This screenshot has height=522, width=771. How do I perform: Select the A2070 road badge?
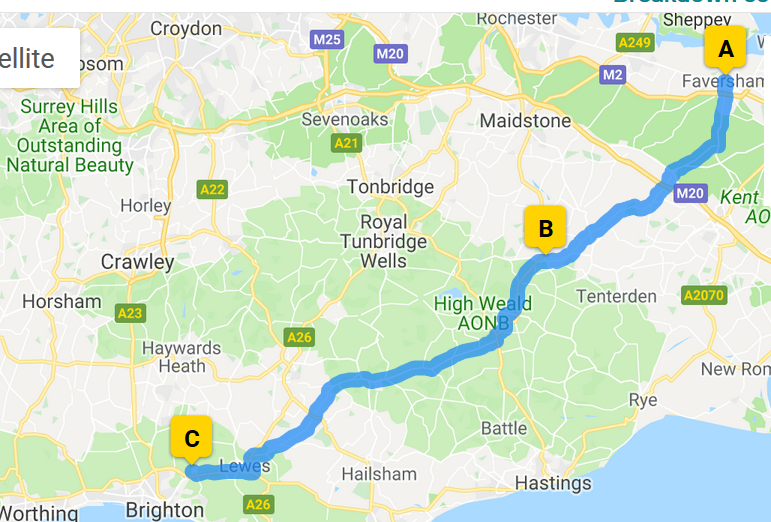(704, 295)
